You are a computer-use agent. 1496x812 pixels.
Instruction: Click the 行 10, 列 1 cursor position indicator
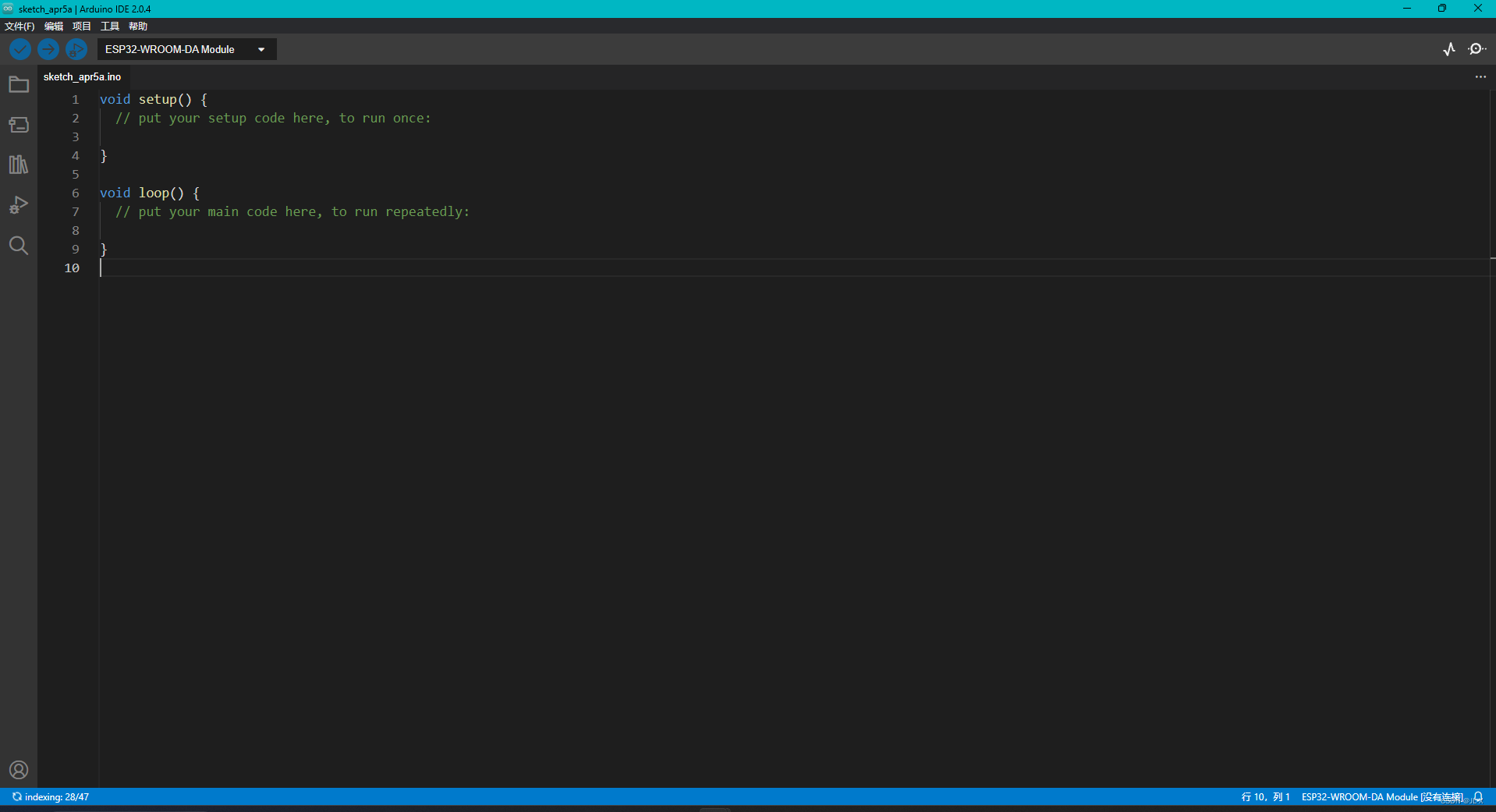tap(1265, 797)
